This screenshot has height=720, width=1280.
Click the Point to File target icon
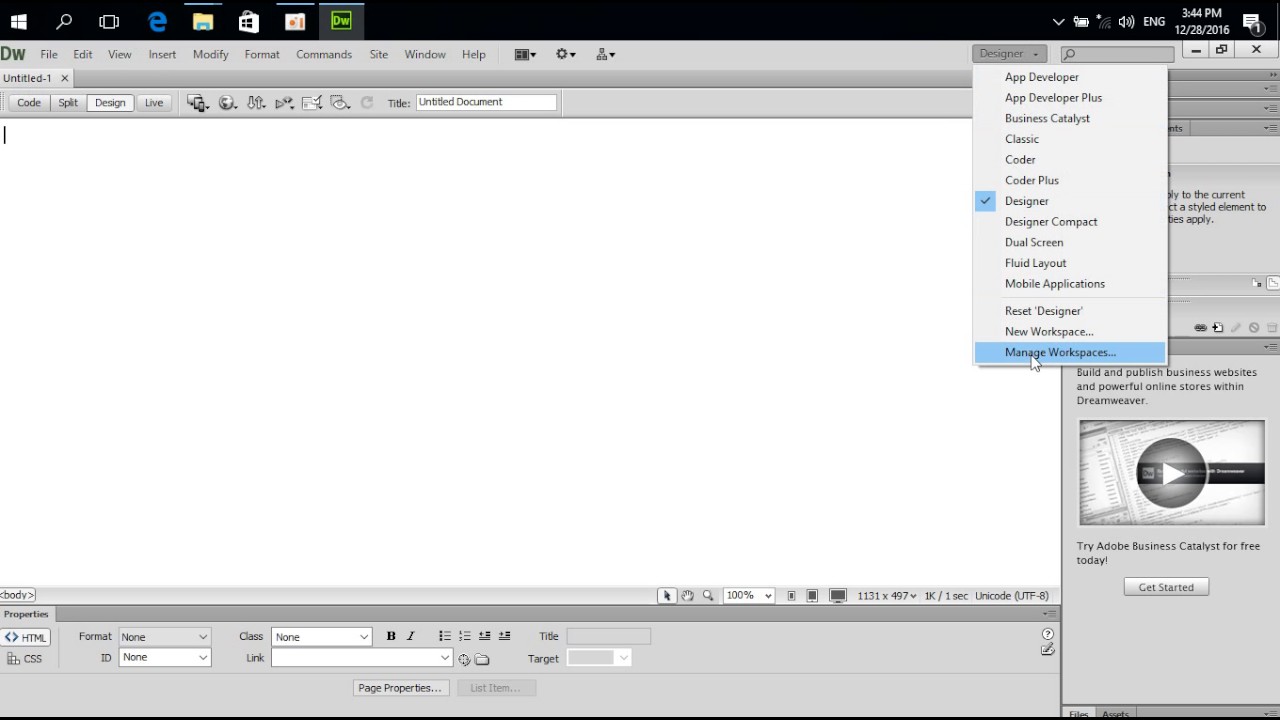(464, 659)
